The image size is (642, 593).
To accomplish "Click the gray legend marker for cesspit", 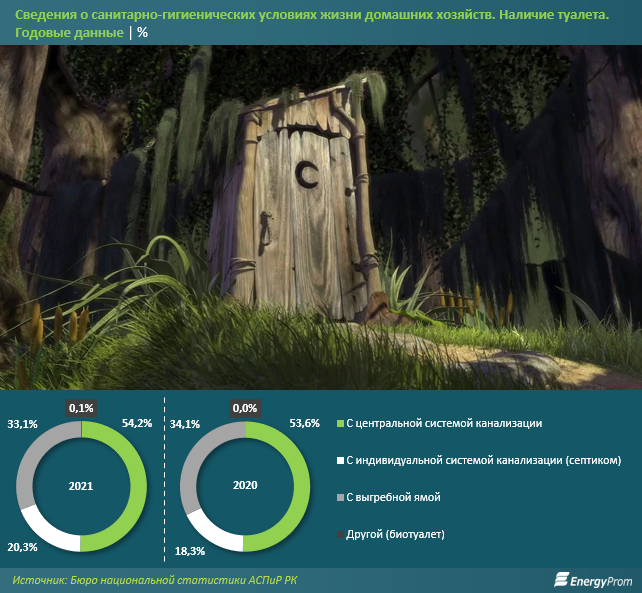I will coord(340,497).
